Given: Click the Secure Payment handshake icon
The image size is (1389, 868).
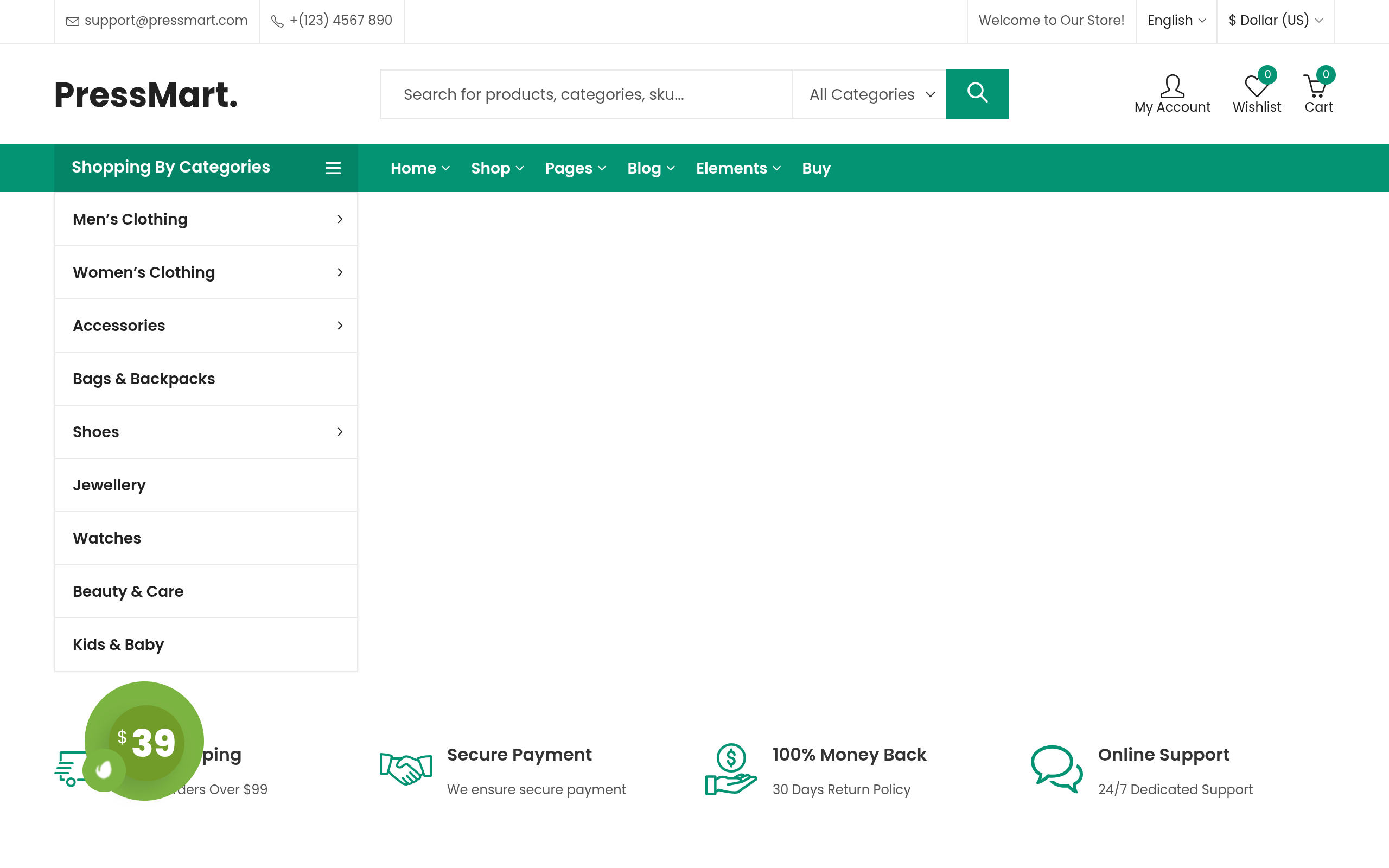Looking at the screenshot, I should [405, 769].
